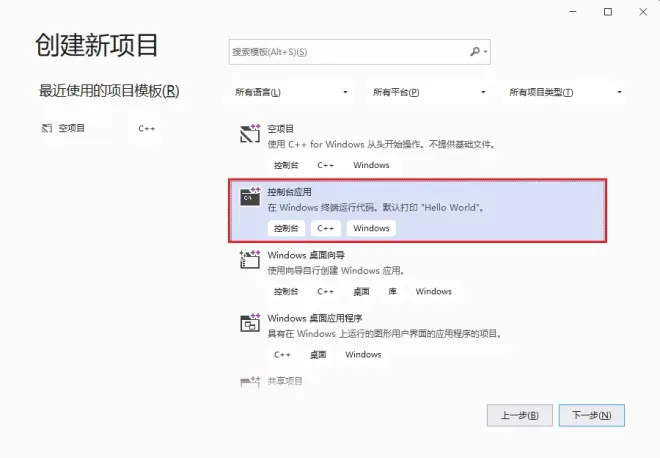This screenshot has height=458, width=660.
Task: Click the 空项目 description about C++ for Windows
Action: tap(382, 144)
